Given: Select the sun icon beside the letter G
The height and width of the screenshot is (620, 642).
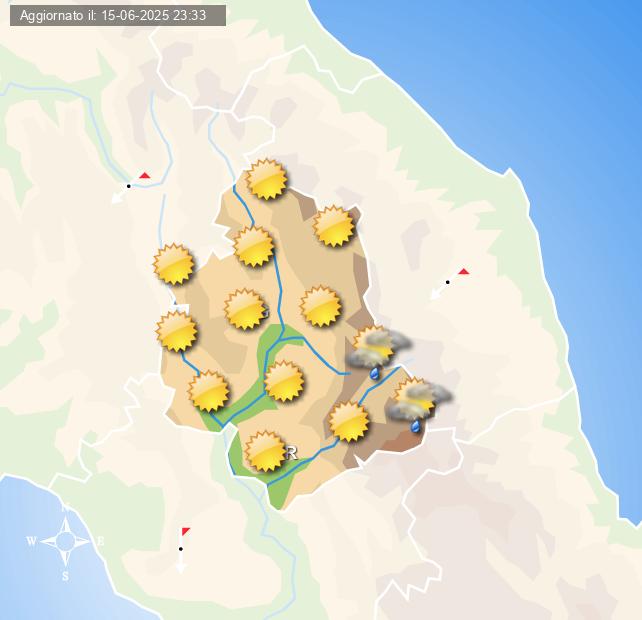Looking at the screenshot, I should point(245,309).
